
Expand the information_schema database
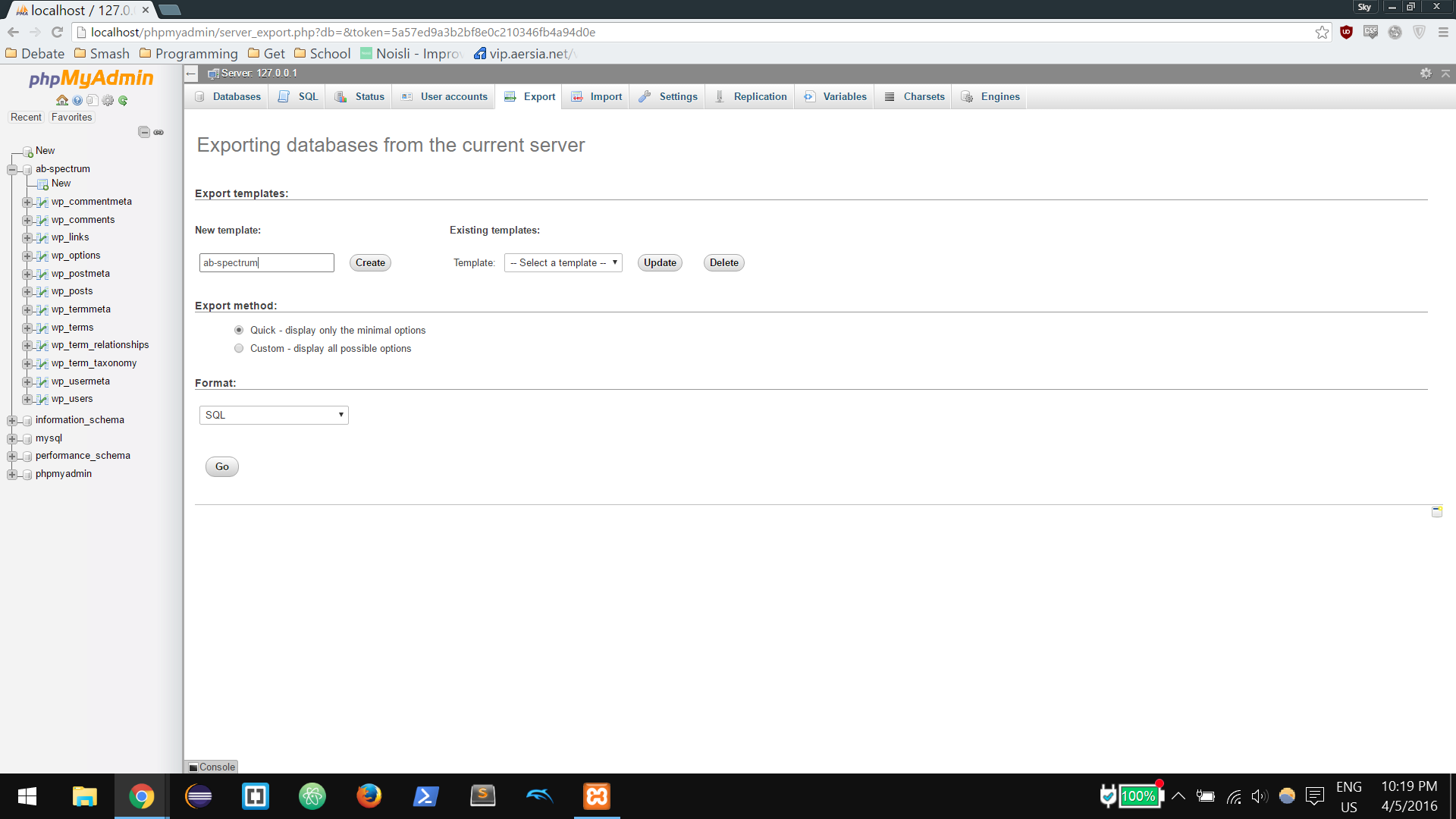(x=12, y=421)
